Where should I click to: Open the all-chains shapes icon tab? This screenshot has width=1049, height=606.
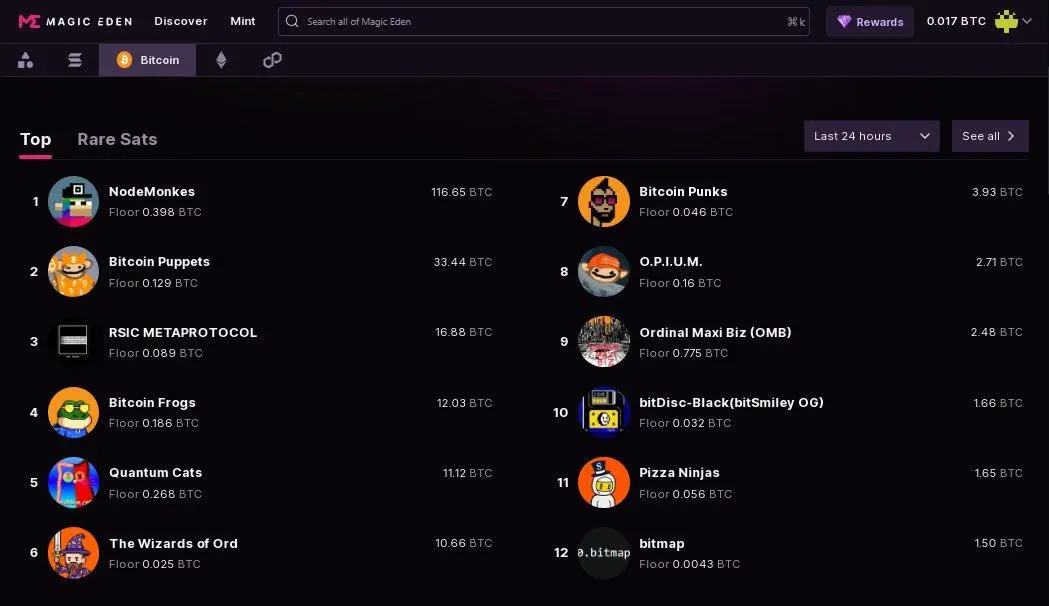coord(25,60)
